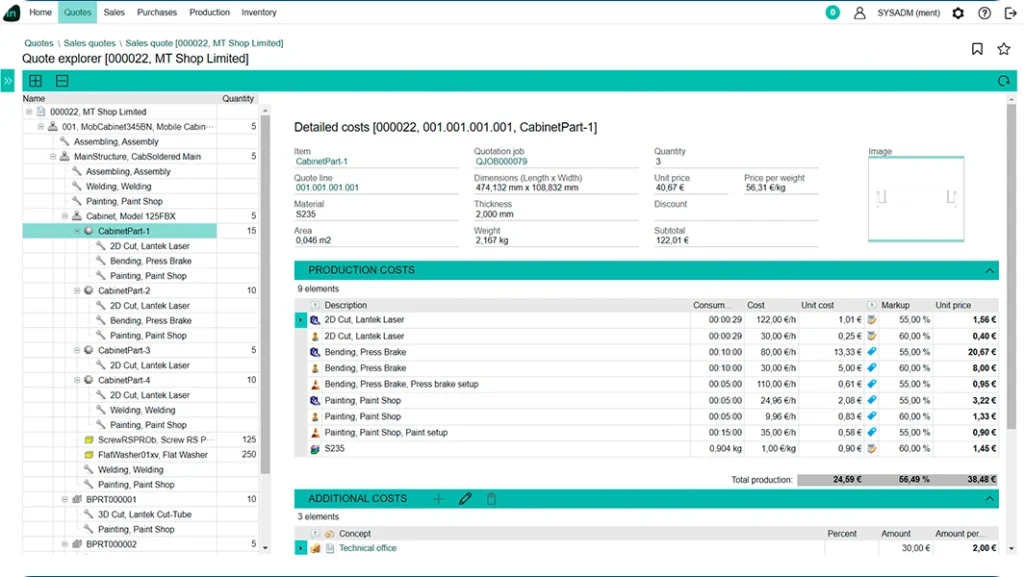The height and width of the screenshot is (577, 1024).
Task: Collapse the CabinetPart-2 tree node
Action: click(x=77, y=291)
